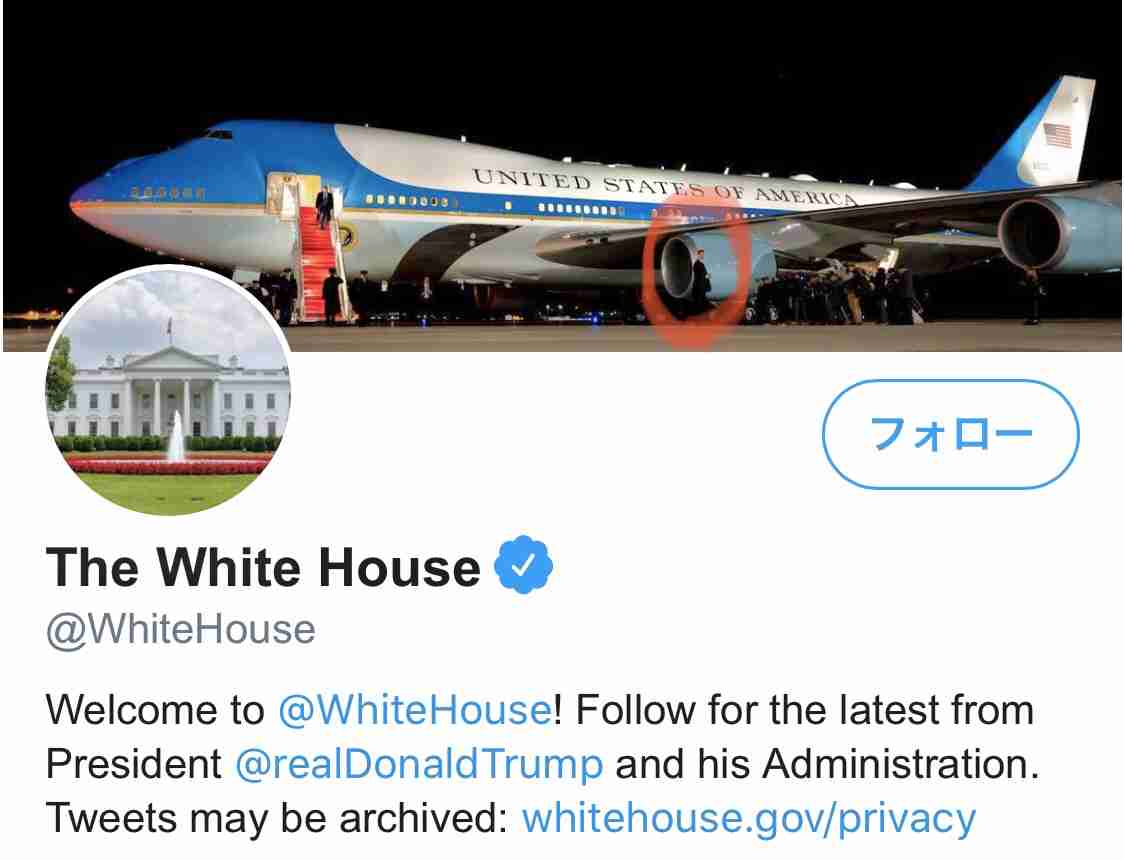Screen dimensions: 1124x860
Task: Click UNITED STATES OF AMERICA fuselage lettering
Action: click(x=663, y=186)
